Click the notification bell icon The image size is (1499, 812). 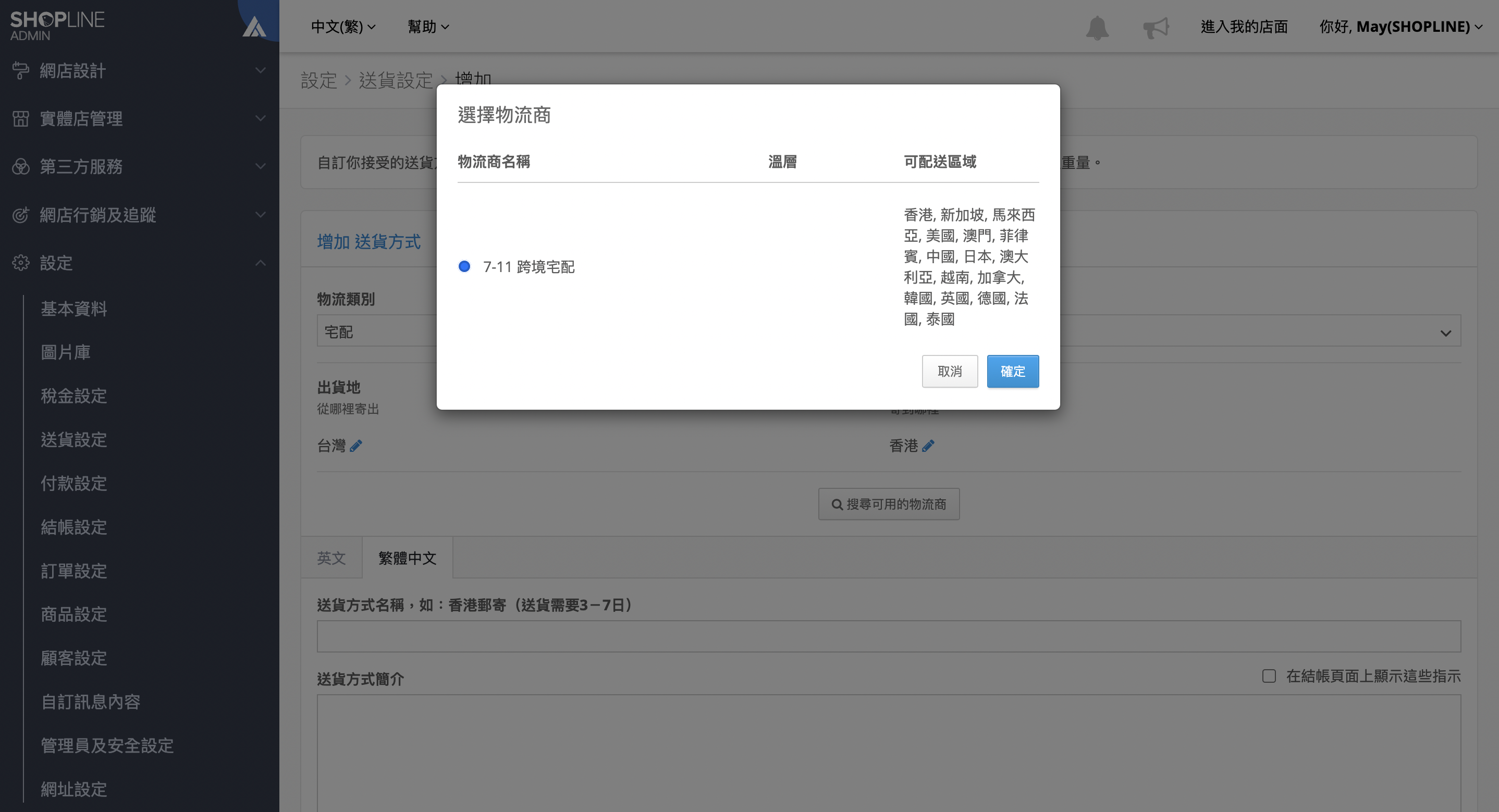pos(1097,27)
